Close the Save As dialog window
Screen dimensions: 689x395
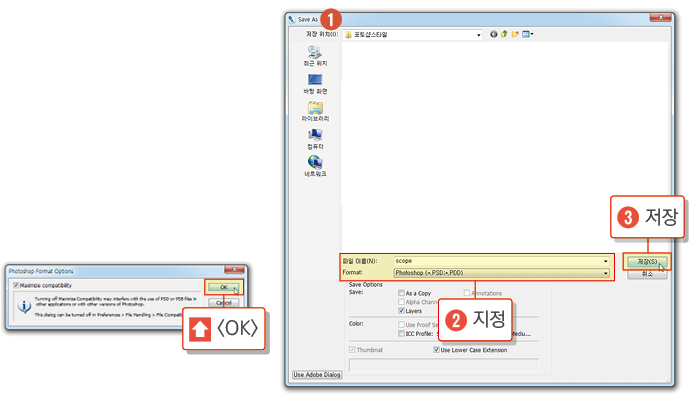pyautogui.click(x=660, y=18)
